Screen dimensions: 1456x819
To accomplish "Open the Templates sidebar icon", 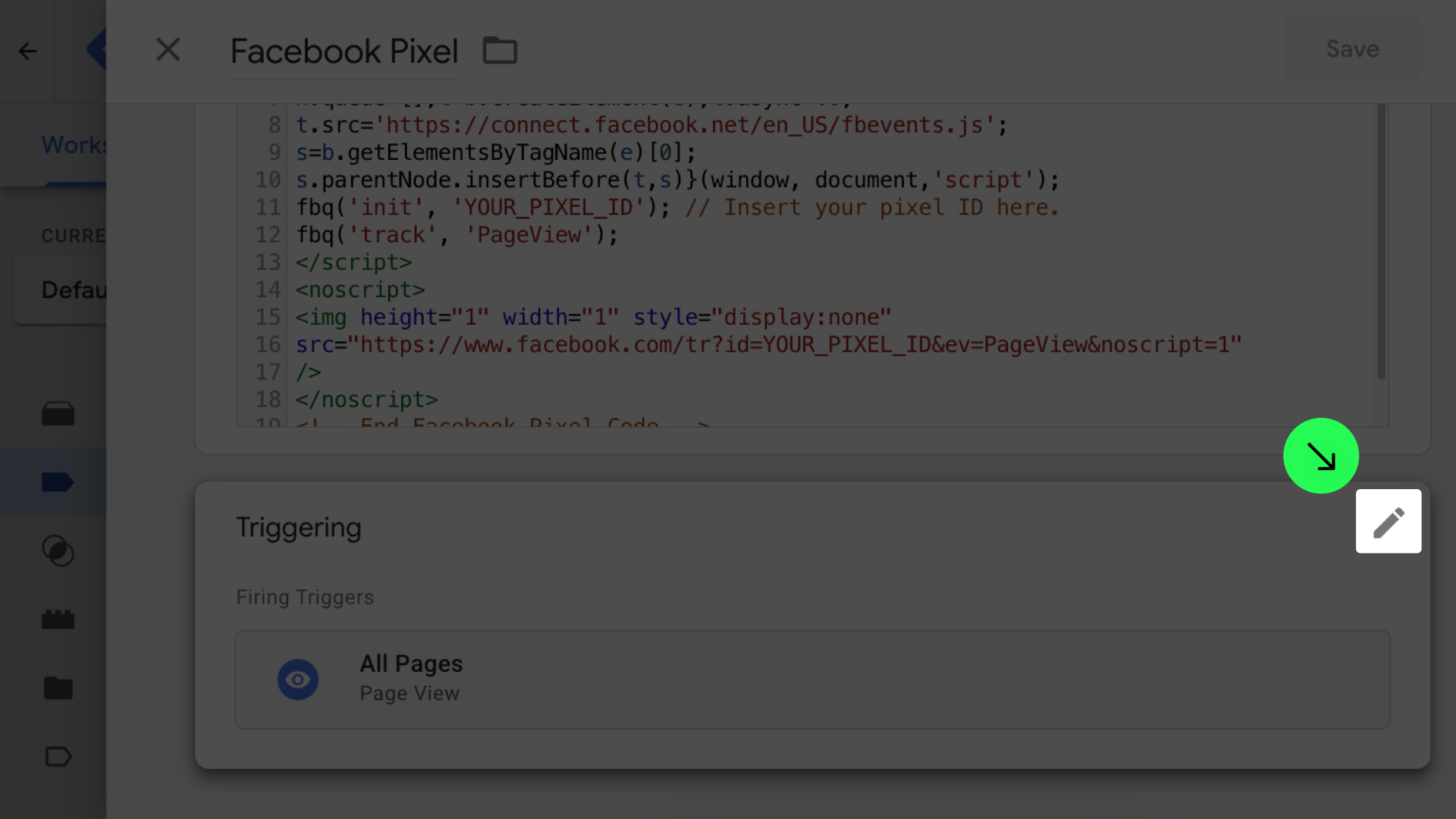I will pos(58,756).
